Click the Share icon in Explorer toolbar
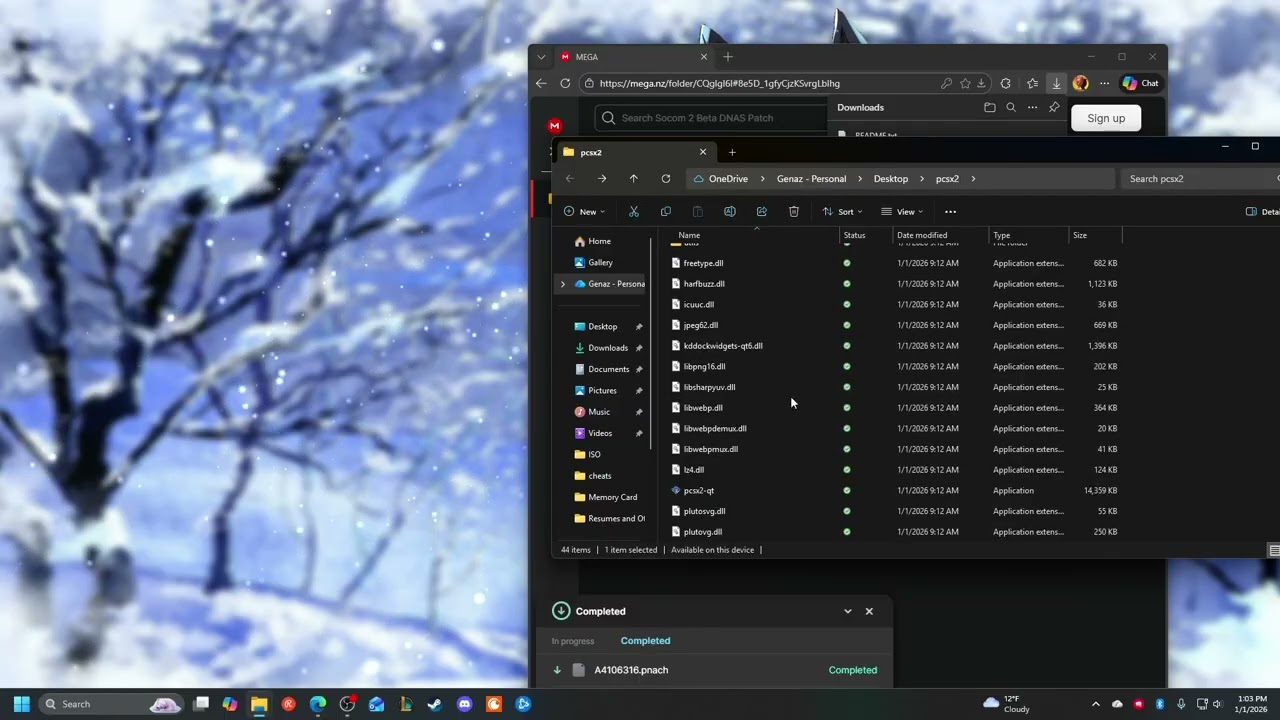The image size is (1280, 720). [x=762, y=212]
